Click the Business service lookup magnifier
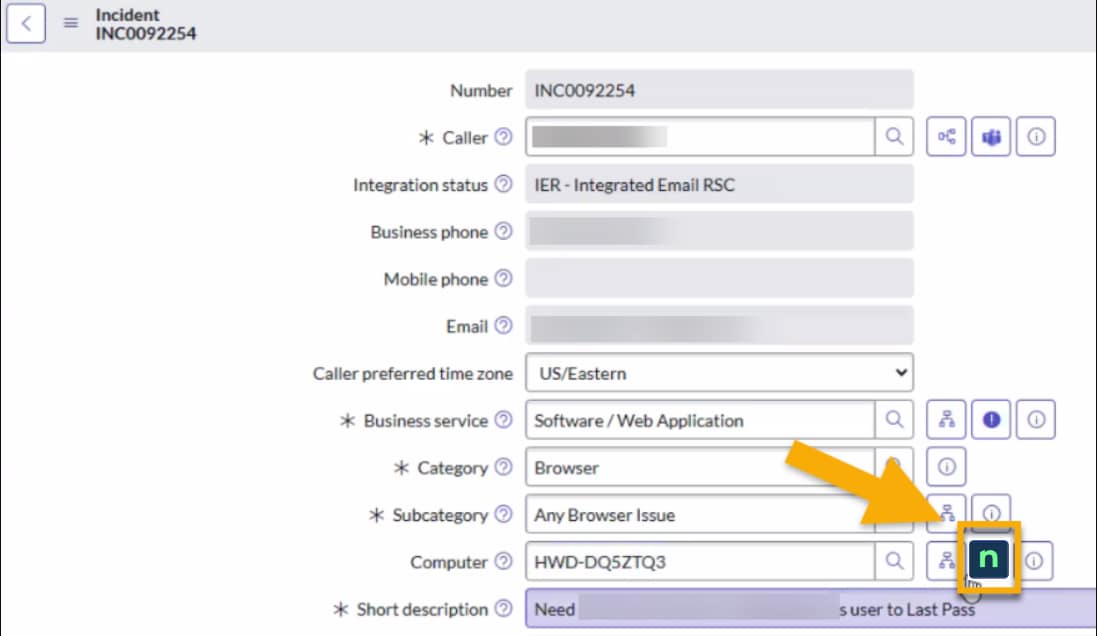 (x=894, y=421)
